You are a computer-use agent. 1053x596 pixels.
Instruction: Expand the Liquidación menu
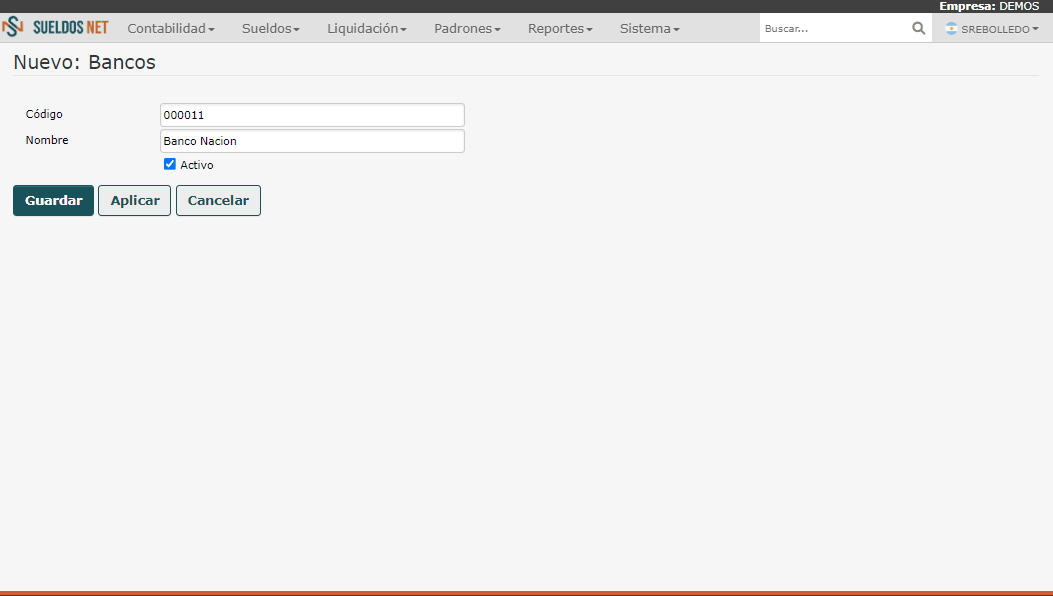367,28
